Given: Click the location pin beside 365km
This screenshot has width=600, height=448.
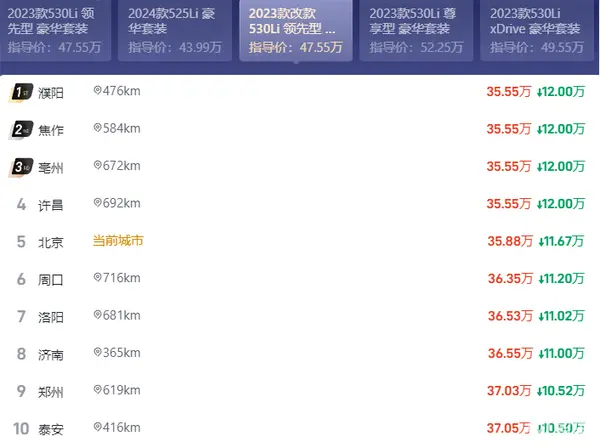Looking at the screenshot, I should coord(98,352).
